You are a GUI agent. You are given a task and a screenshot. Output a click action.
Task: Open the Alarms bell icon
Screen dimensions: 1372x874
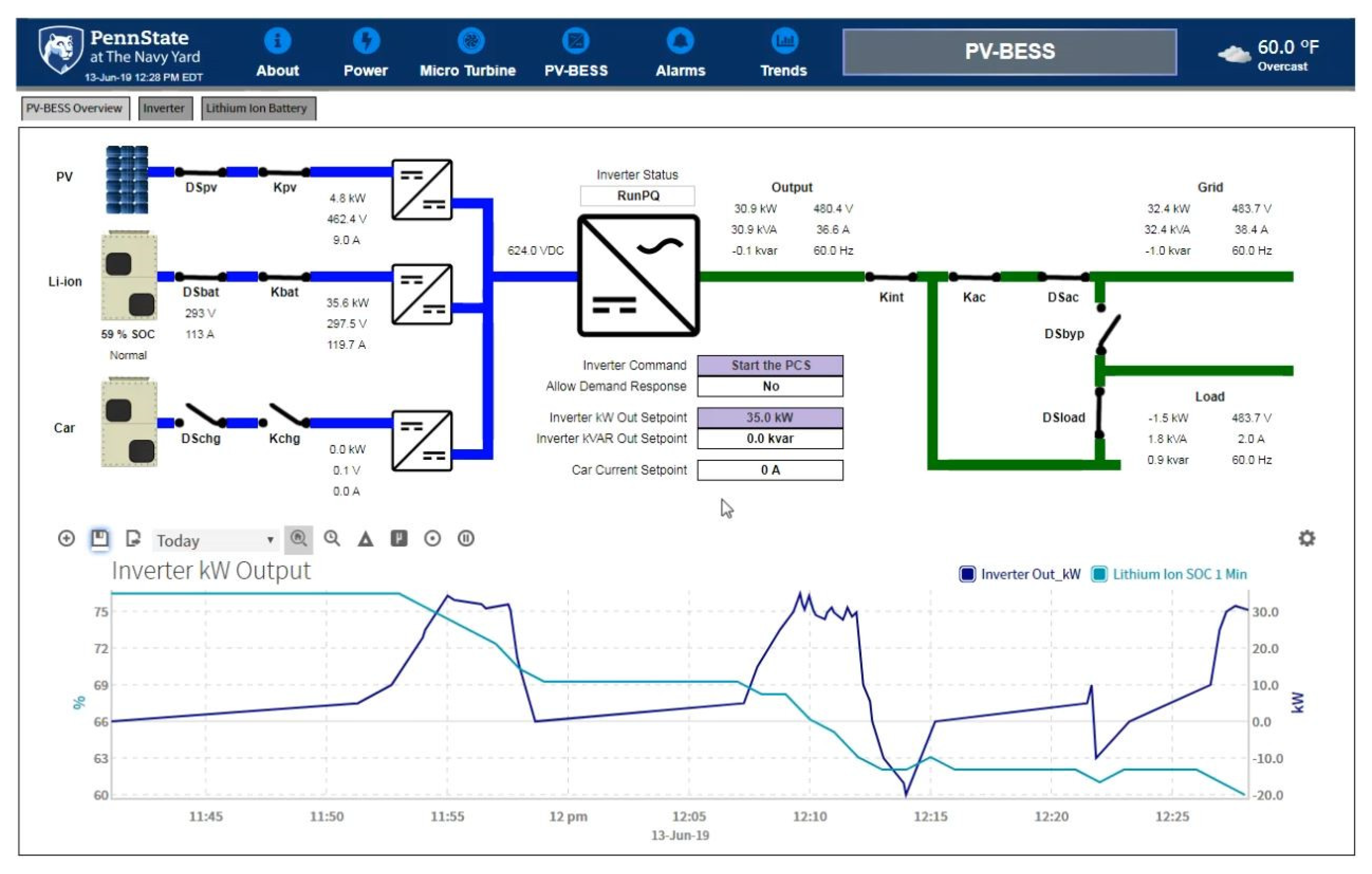point(680,41)
